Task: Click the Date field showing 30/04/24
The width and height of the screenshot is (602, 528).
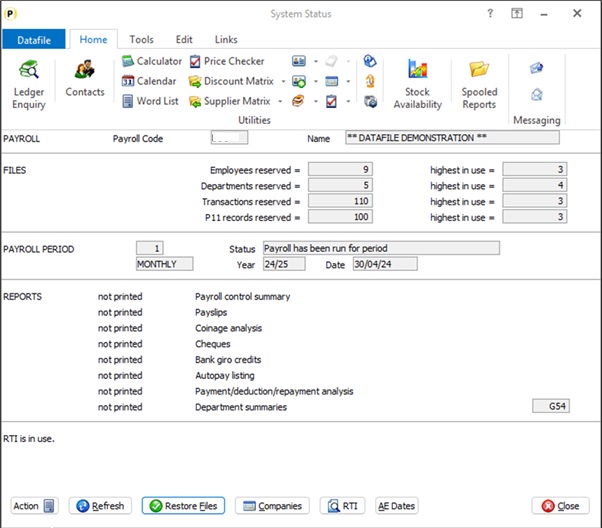Action: (385, 264)
